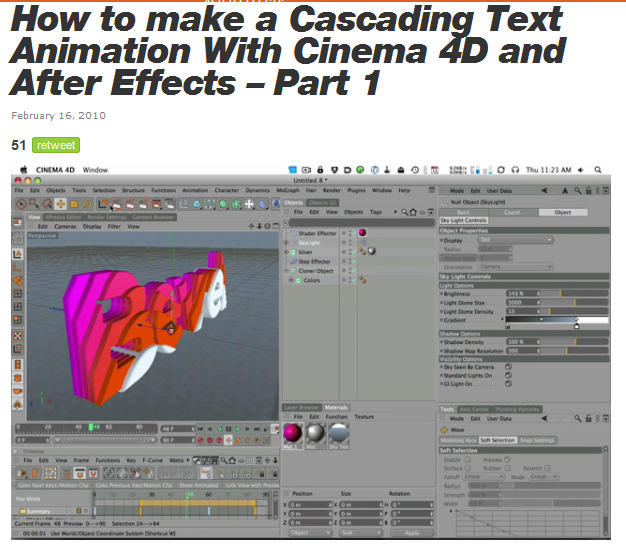Open the Cascading Text Animation article title

pyautogui.click(x=287, y=51)
